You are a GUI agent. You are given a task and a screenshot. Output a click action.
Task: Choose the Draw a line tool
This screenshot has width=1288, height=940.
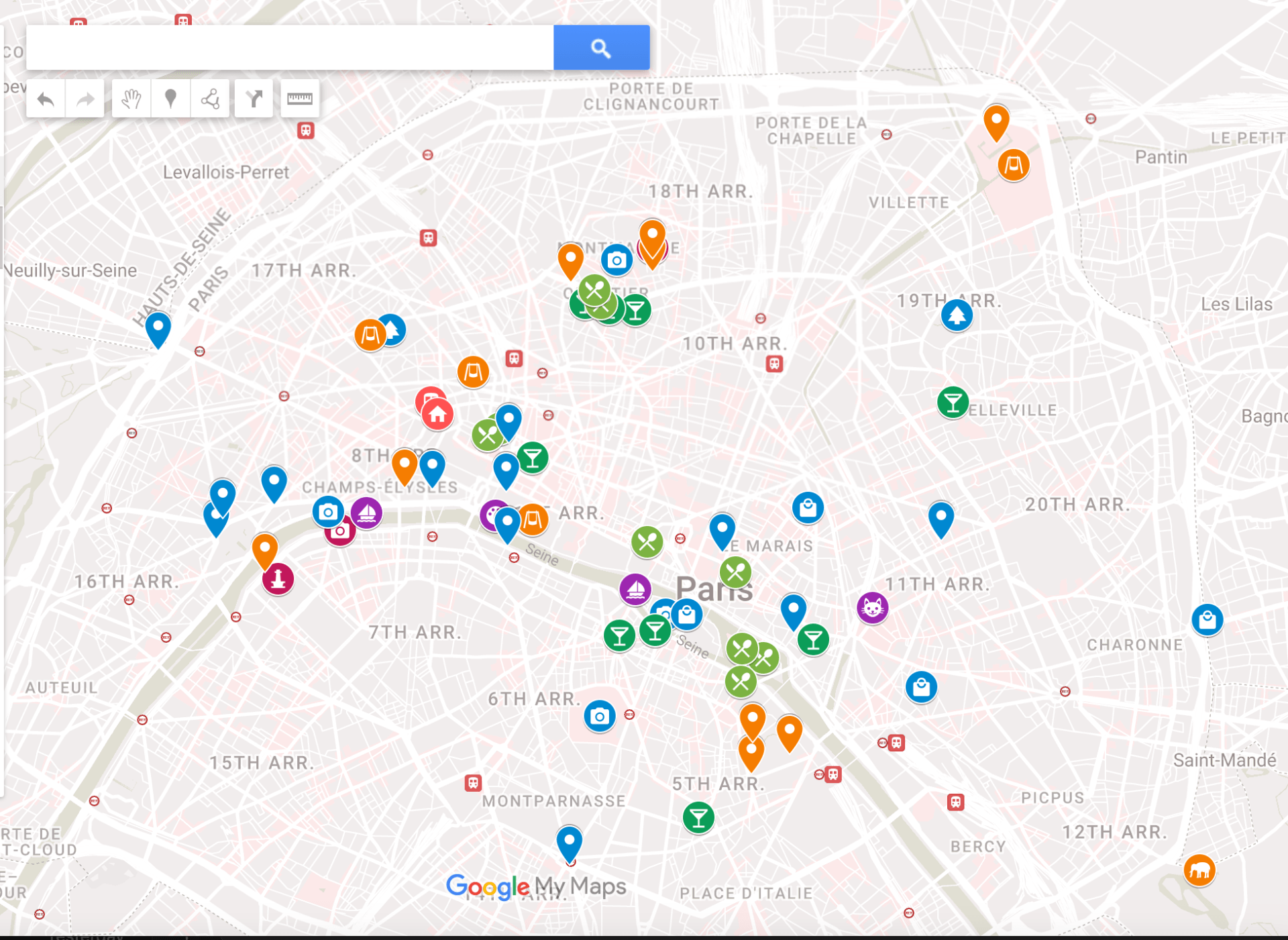pos(210,99)
